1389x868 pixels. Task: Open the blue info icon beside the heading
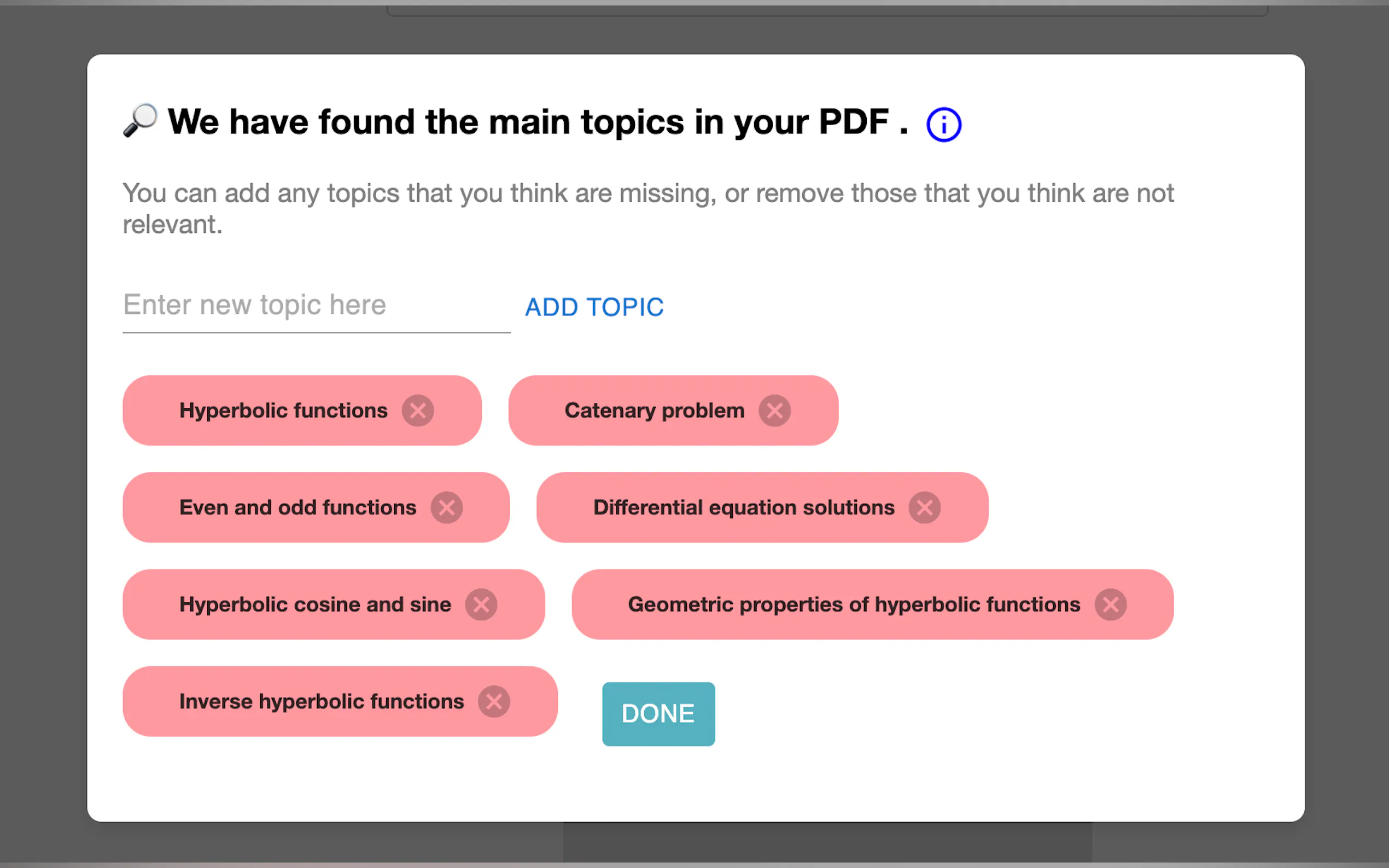[943, 124]
